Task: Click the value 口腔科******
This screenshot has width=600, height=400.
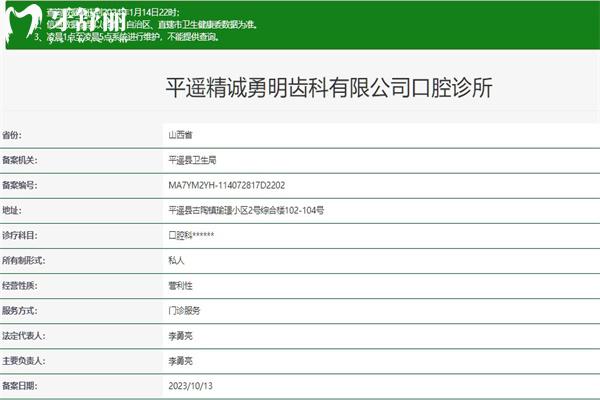Action: coord(191,235)
